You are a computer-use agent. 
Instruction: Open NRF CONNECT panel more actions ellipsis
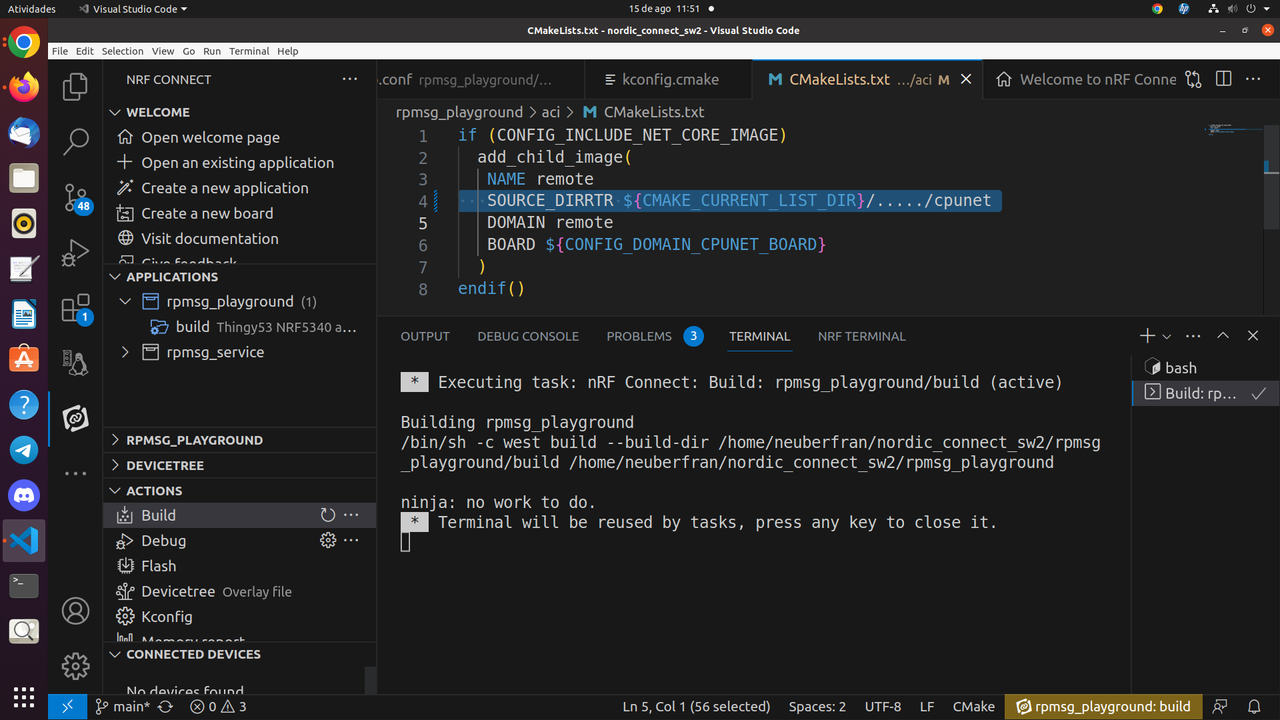point(349,79)
